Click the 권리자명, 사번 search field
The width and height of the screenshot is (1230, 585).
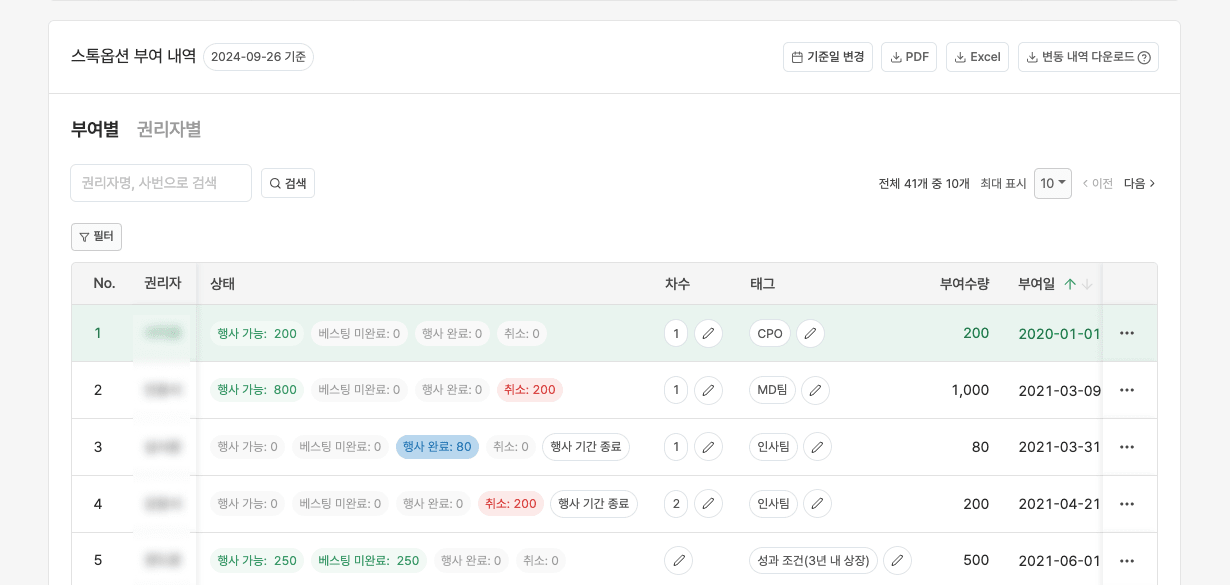(161, 183)
